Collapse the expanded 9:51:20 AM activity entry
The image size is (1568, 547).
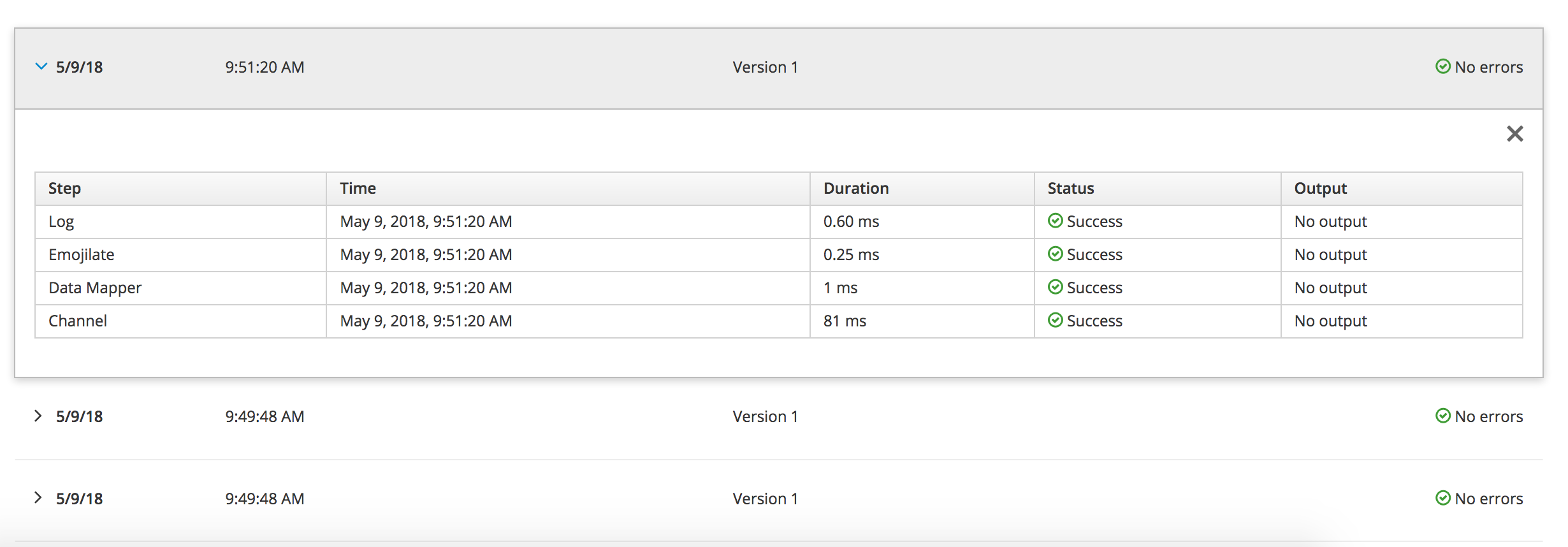(x=41, y=66)
